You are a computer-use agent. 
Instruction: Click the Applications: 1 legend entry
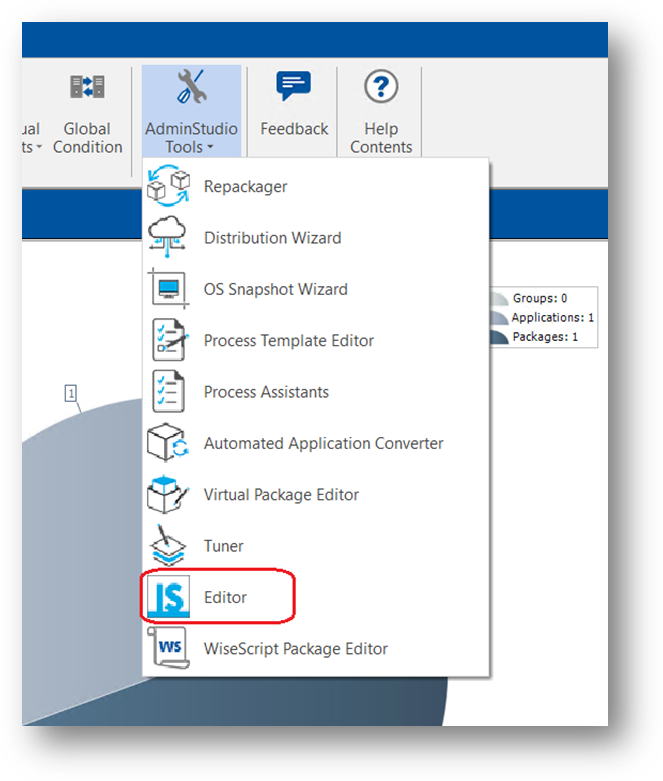[x=552, y=317]
